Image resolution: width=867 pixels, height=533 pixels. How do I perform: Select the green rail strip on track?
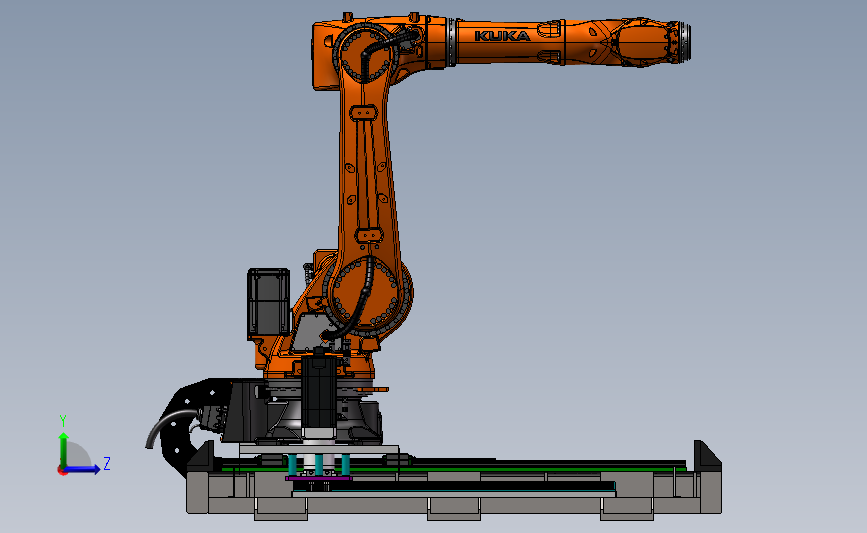point(453,469)
